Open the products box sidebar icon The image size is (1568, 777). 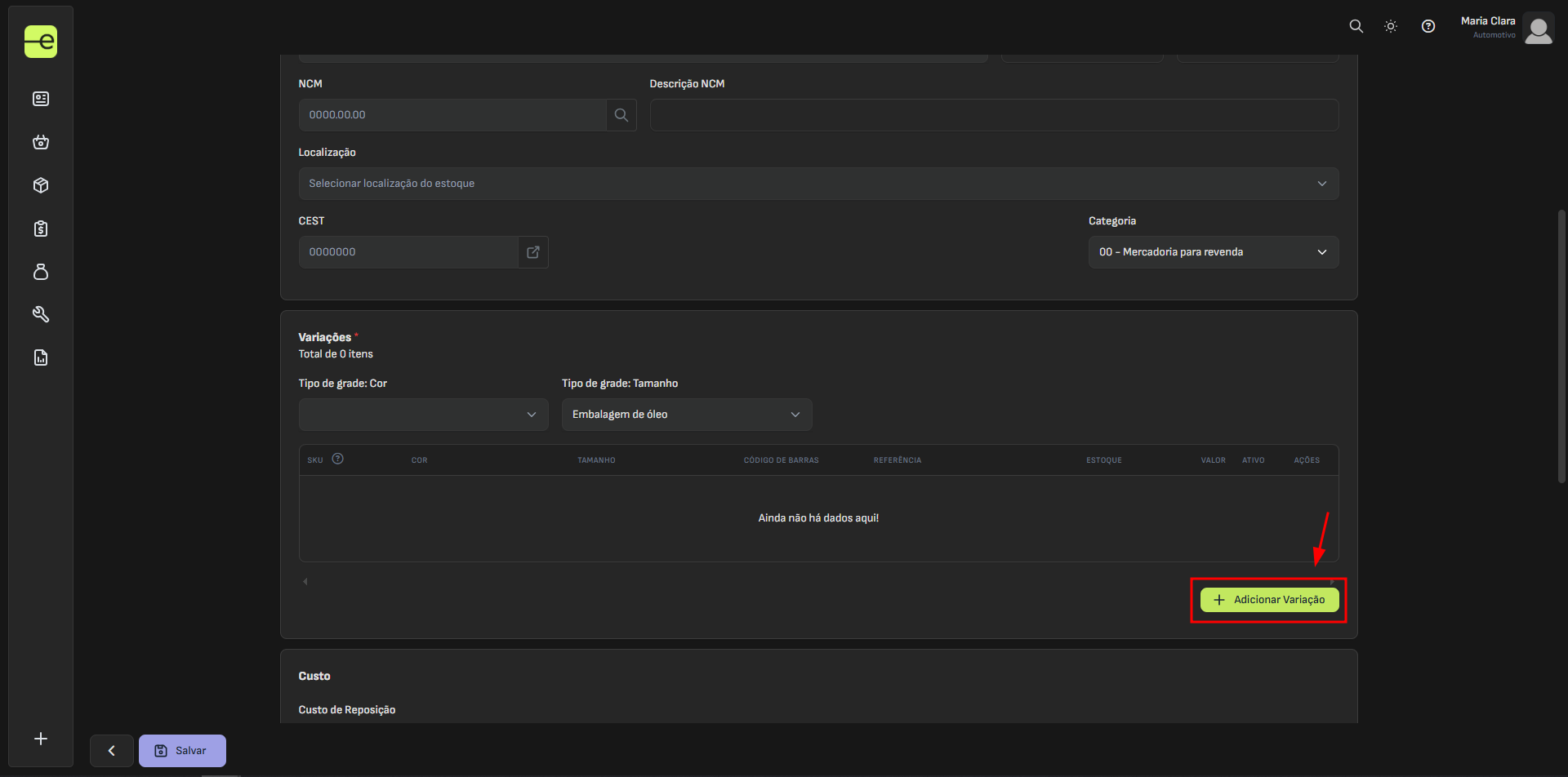click(41, 185)
